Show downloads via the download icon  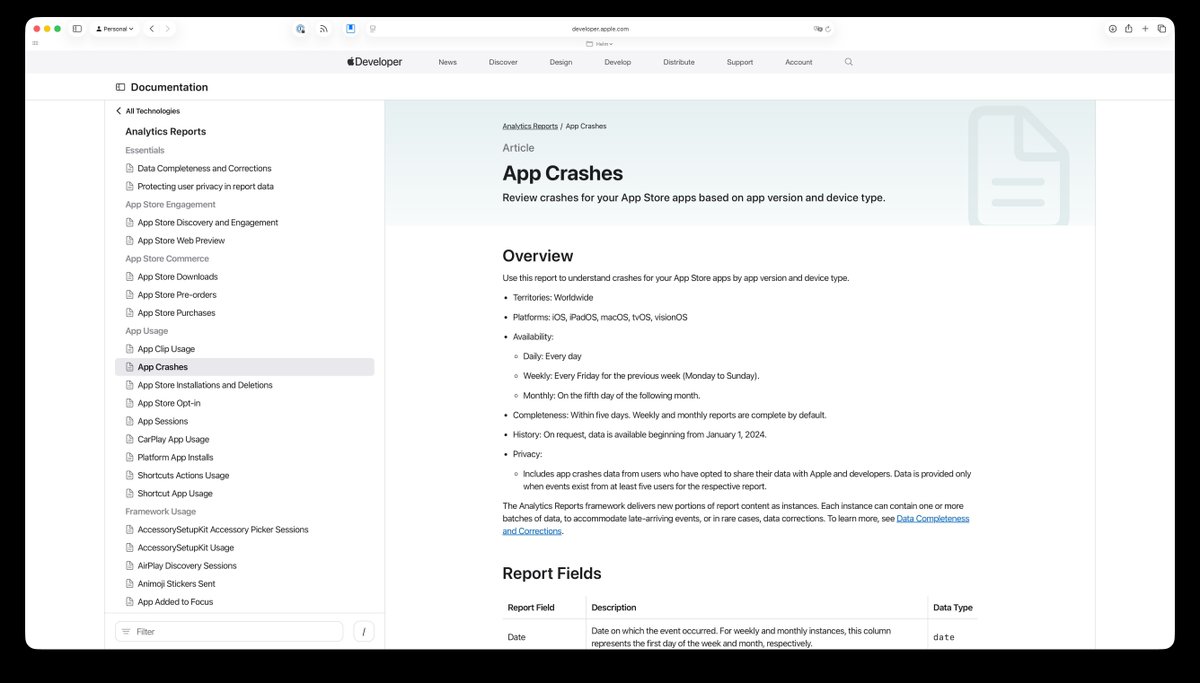[x=1112, y=29]
